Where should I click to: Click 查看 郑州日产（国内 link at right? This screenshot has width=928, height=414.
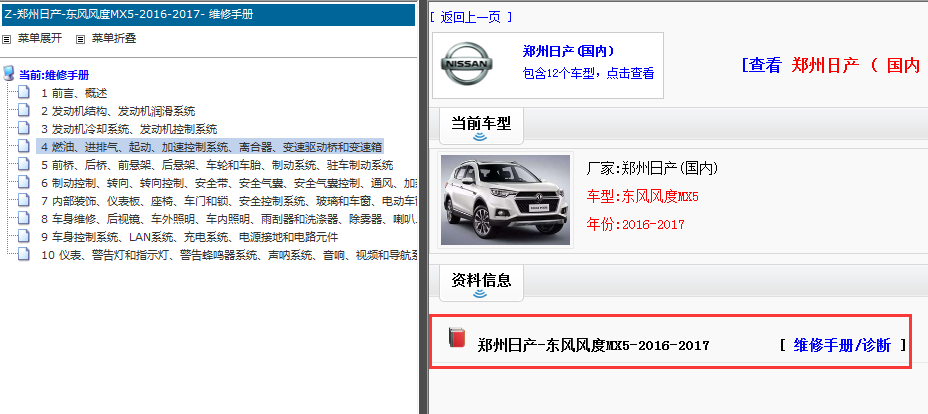(x=831, y=66)
